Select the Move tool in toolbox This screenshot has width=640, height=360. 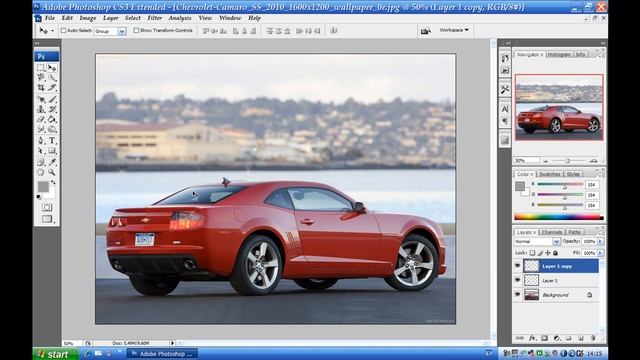click(x=52, y=68)
